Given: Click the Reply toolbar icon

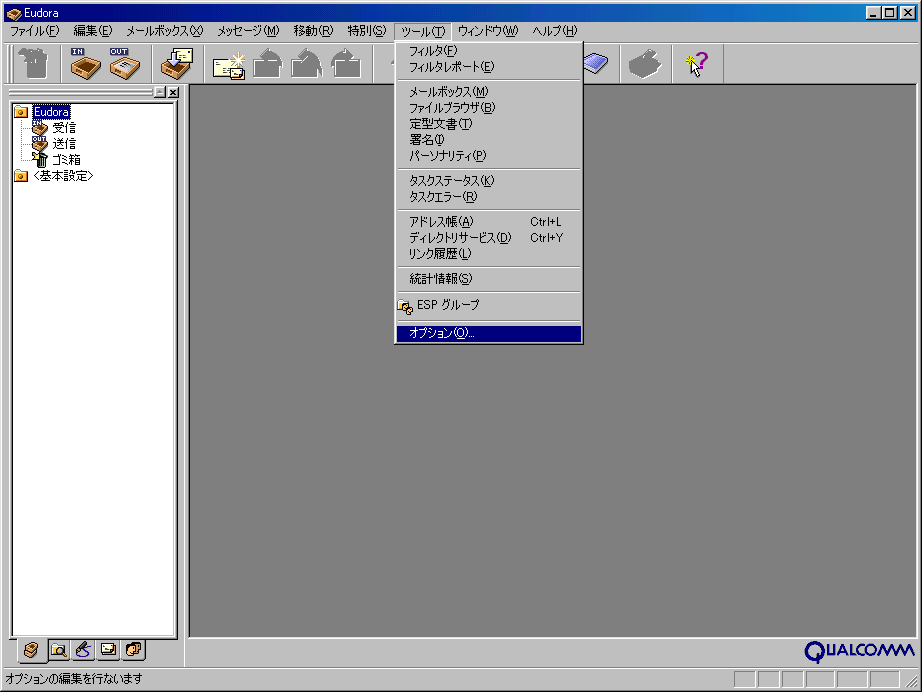Looking at the screenshot, I should [268, 63].
